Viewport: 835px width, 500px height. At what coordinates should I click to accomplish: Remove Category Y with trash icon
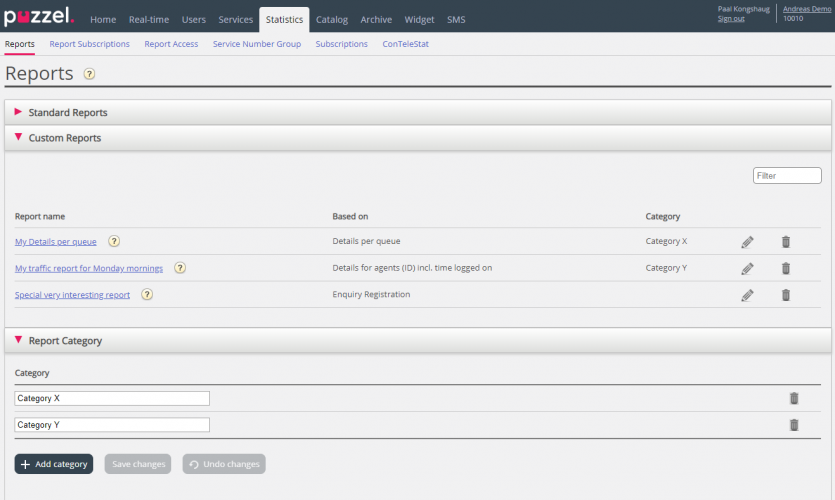[794, 425]
